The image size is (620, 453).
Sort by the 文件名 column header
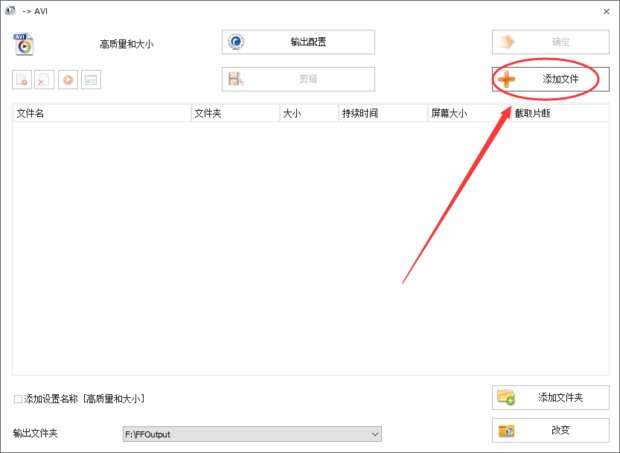click(x=102, y=113)
